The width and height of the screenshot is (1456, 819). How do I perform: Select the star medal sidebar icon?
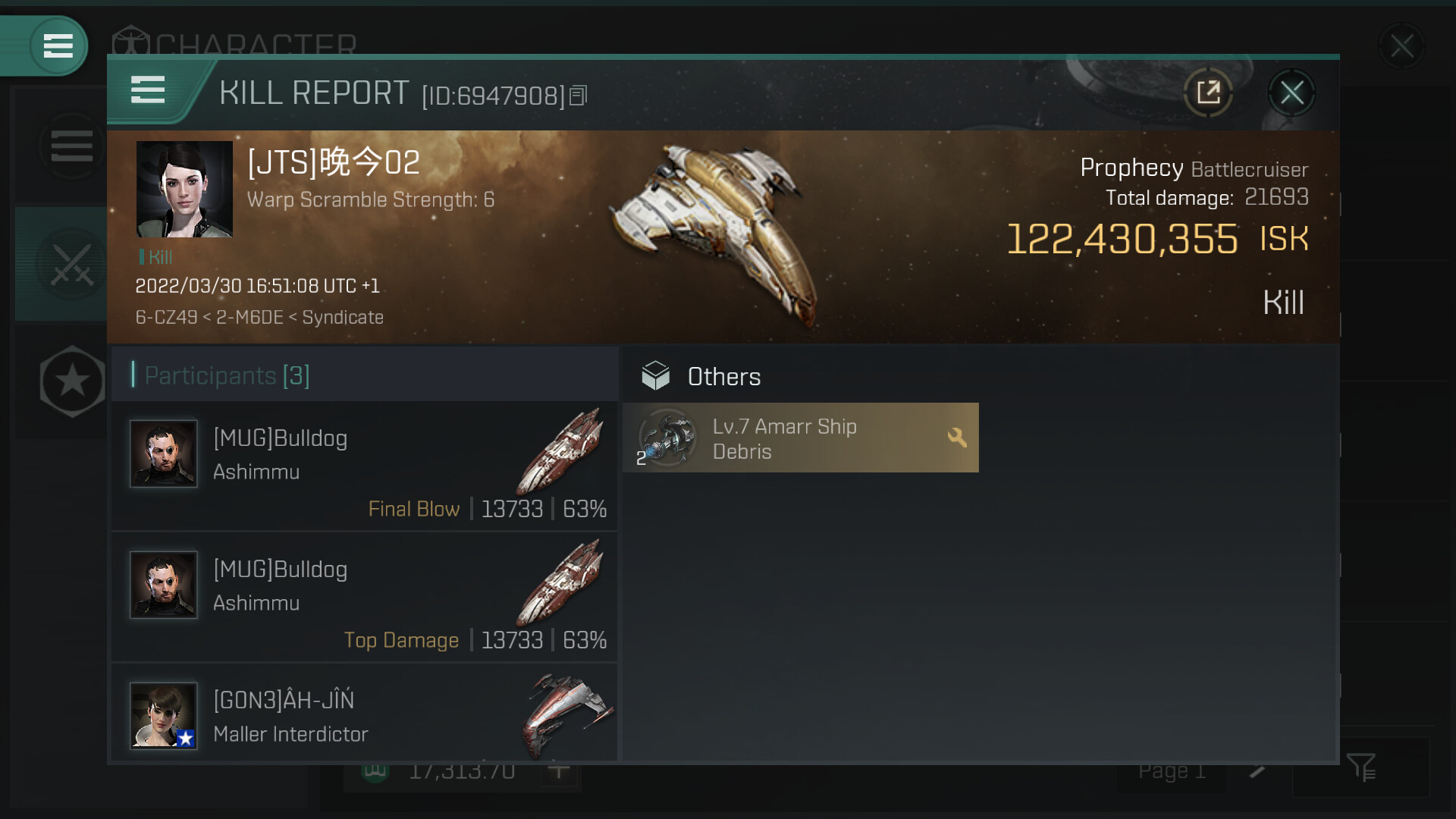(x=72, y=381)
